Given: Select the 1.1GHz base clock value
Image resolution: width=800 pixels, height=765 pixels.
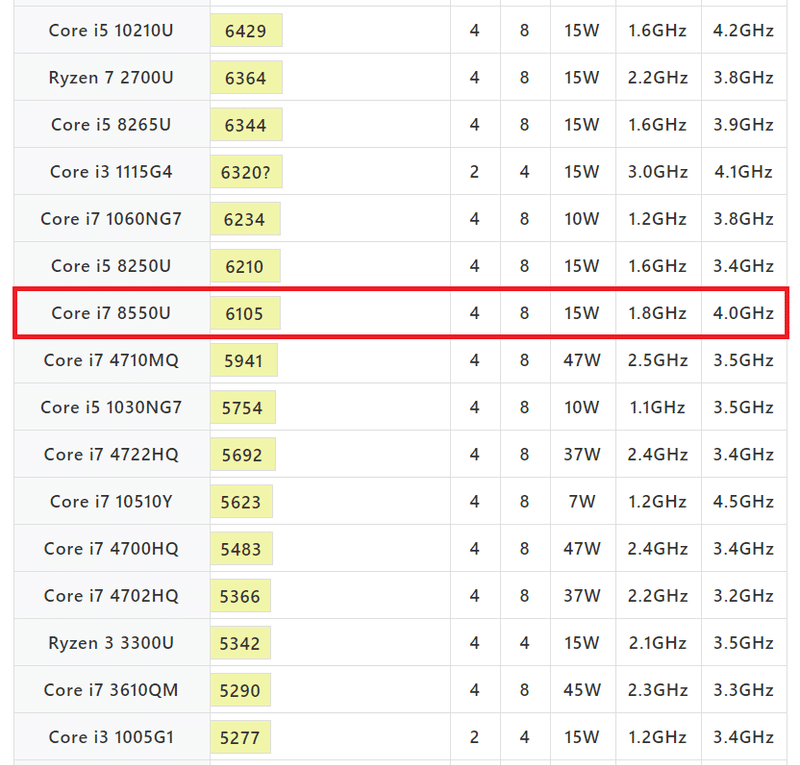Looking at the screenshot, I should [x=658, y=407].
